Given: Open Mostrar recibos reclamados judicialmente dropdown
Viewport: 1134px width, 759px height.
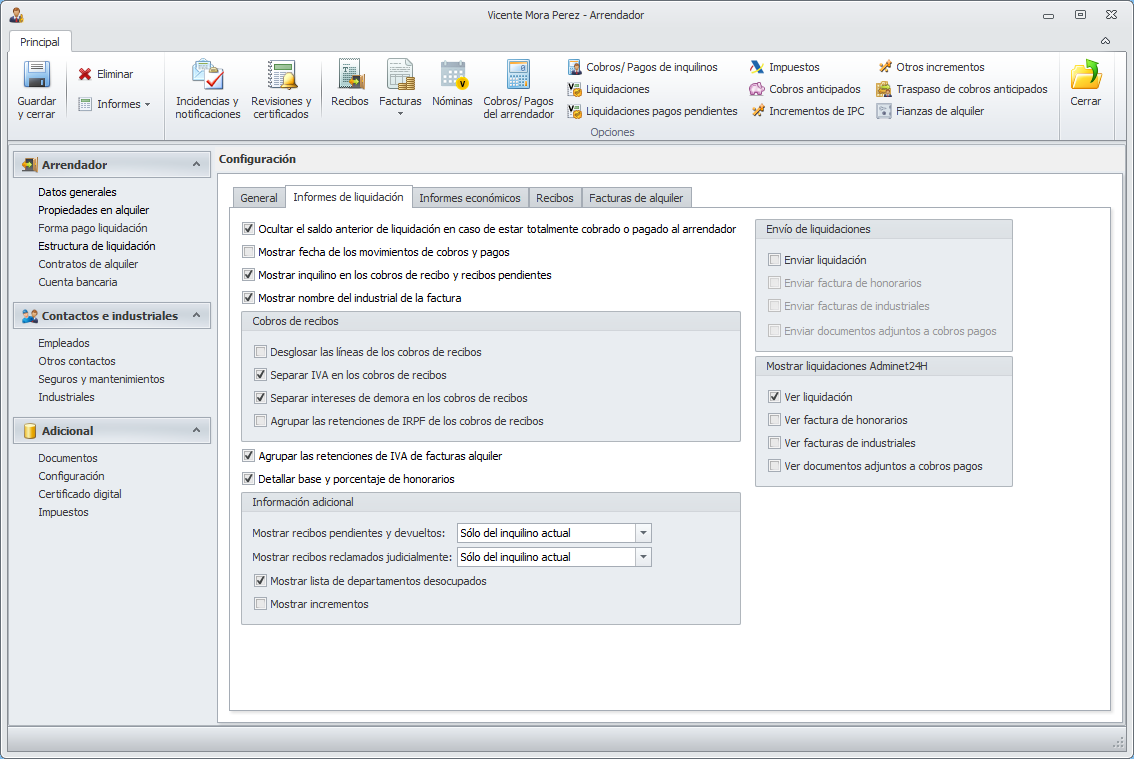Looking at the screenshot, I should (x=643, y=557).
